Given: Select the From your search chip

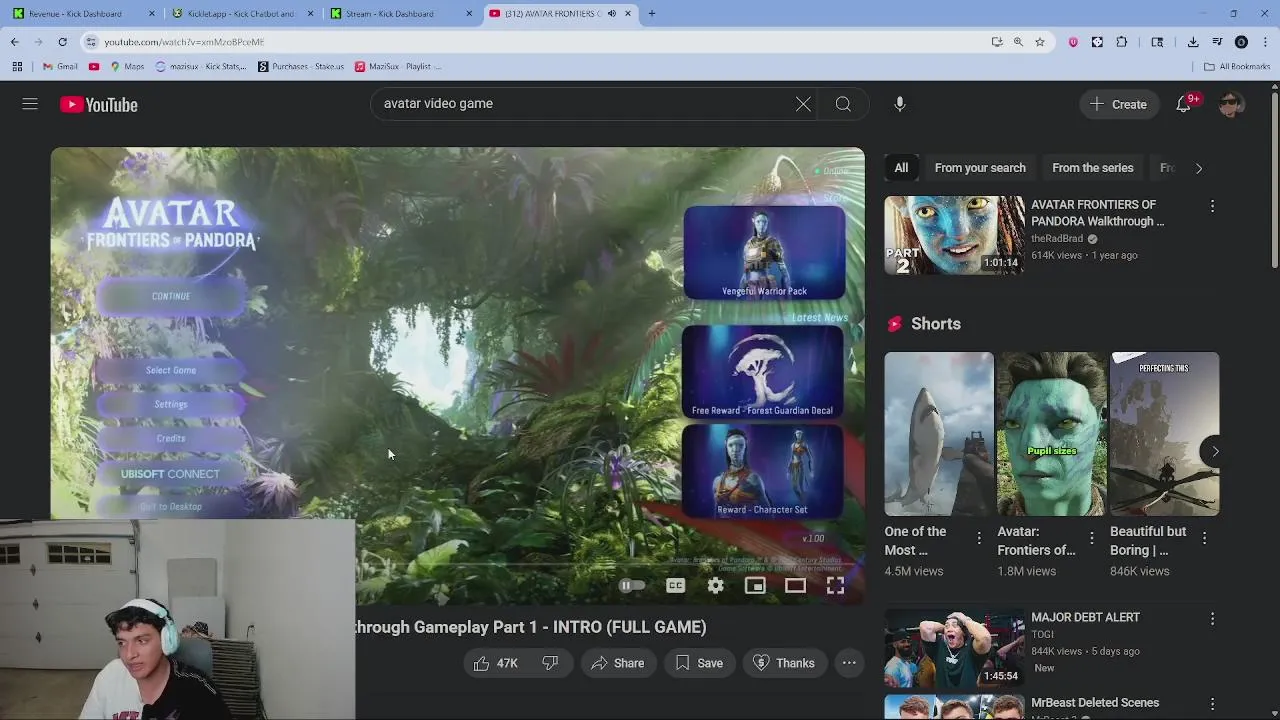Looking at the screenshot, I should pos(980,168).
